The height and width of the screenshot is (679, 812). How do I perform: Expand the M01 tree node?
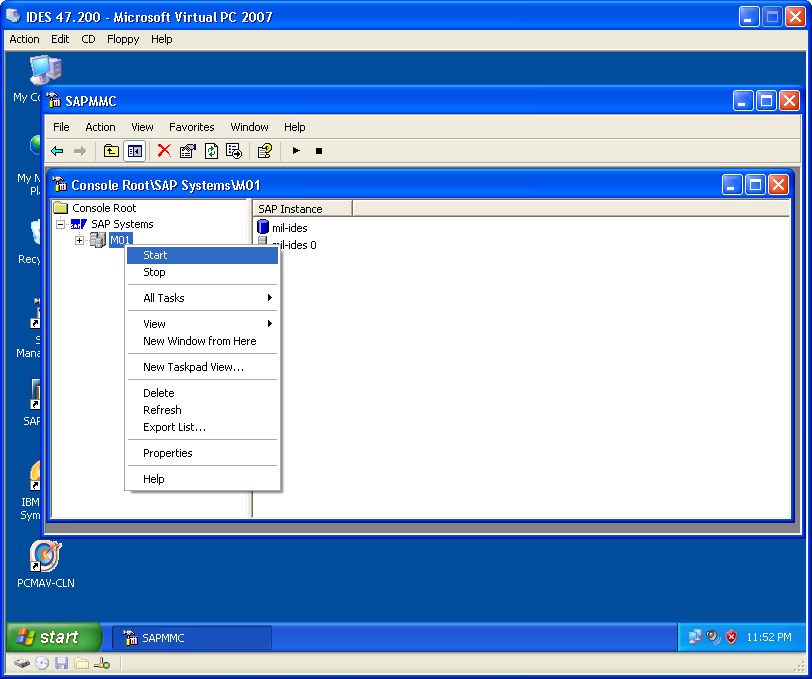(x=80, y=240)
